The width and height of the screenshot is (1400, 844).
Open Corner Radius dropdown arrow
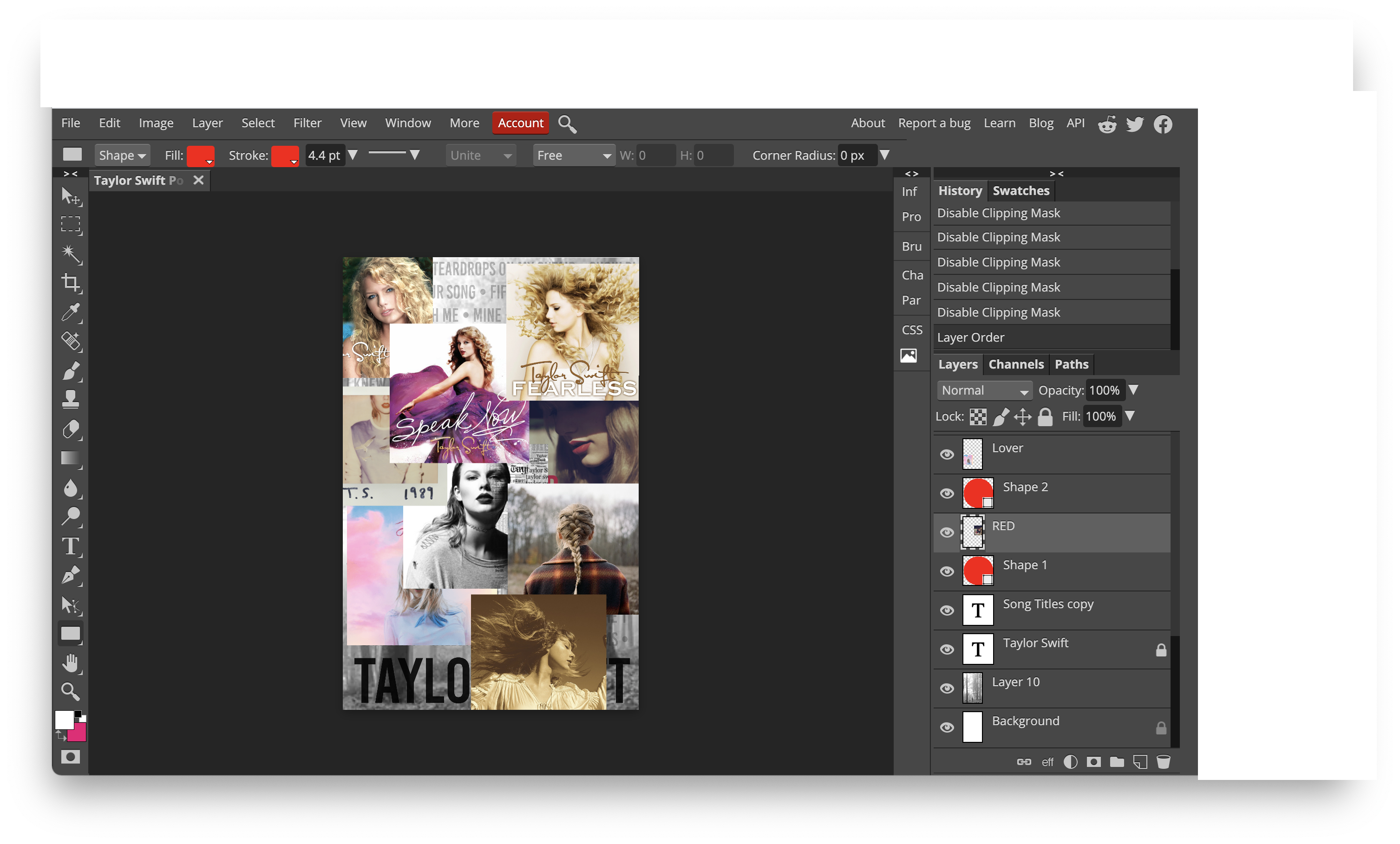click(x=885, y=155)
